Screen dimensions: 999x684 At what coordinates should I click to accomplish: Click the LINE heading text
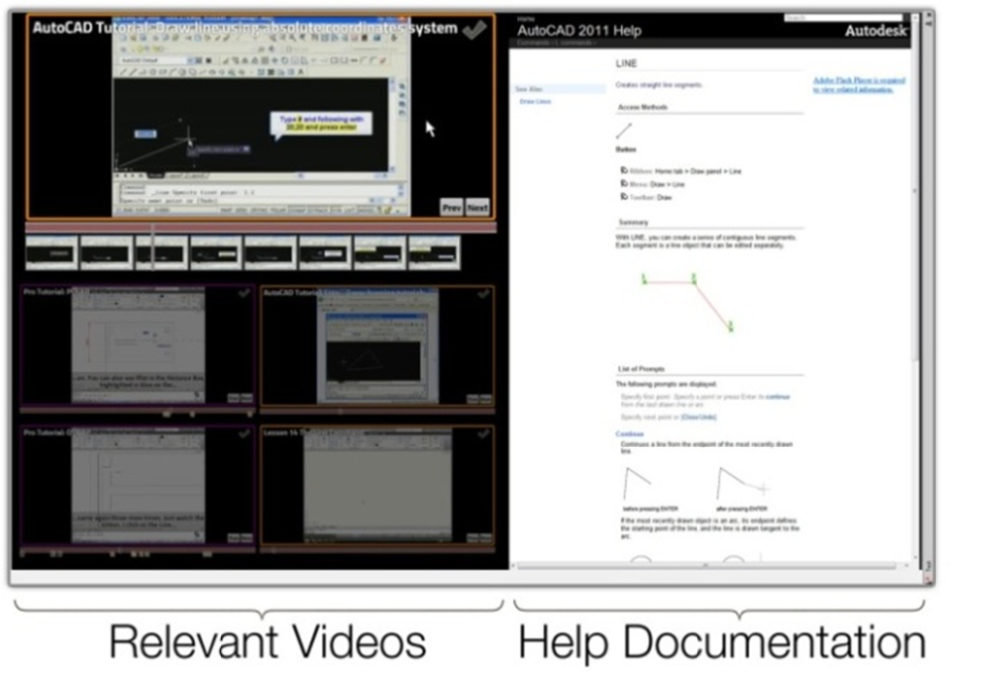tap(626, 63)
